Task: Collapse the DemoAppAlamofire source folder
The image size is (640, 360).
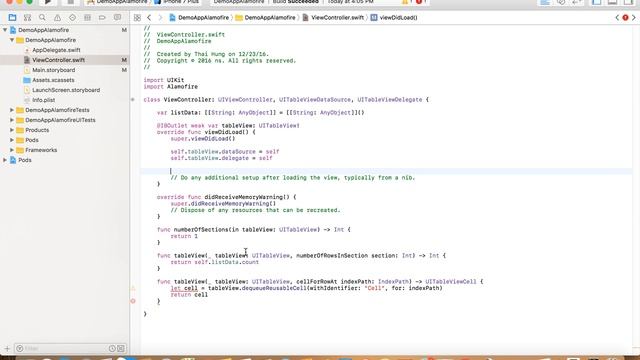Action: [x=12, y=40]
